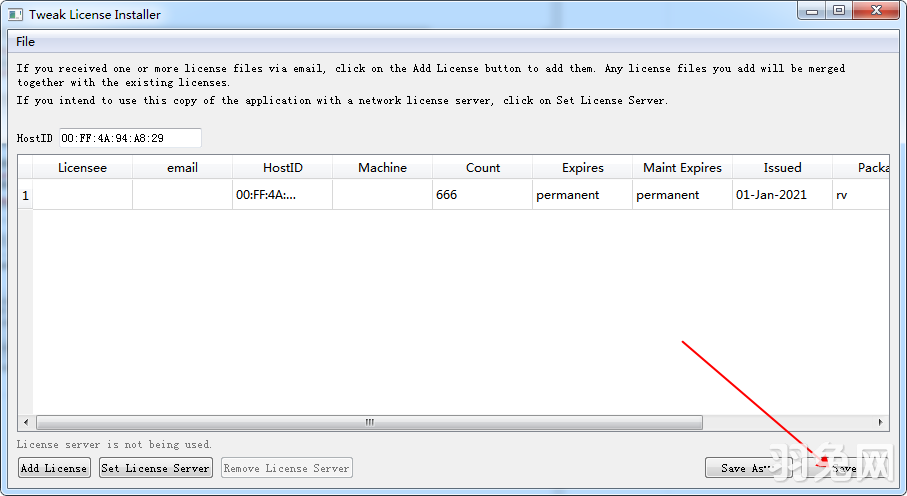Click the HostID text field
The height and width of the screenshot is (496, 907).
[130, 138]
